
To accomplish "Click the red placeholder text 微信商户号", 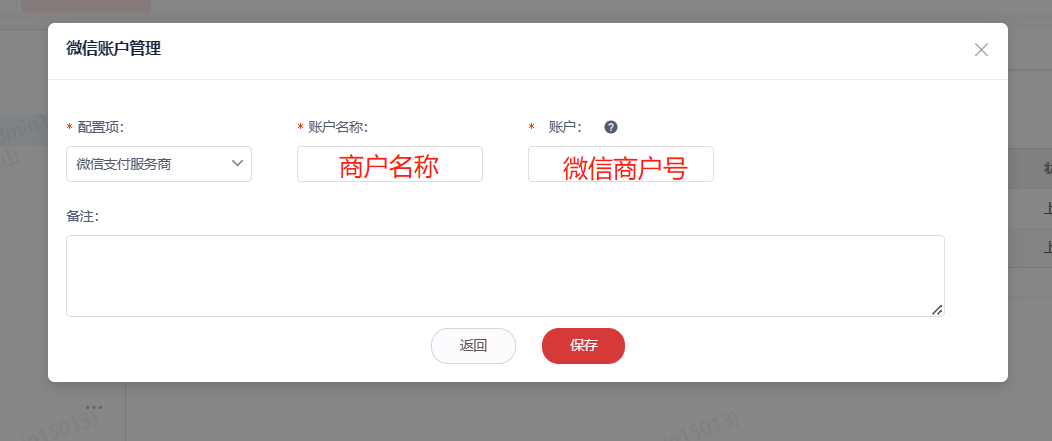I will tap(625, 168).
